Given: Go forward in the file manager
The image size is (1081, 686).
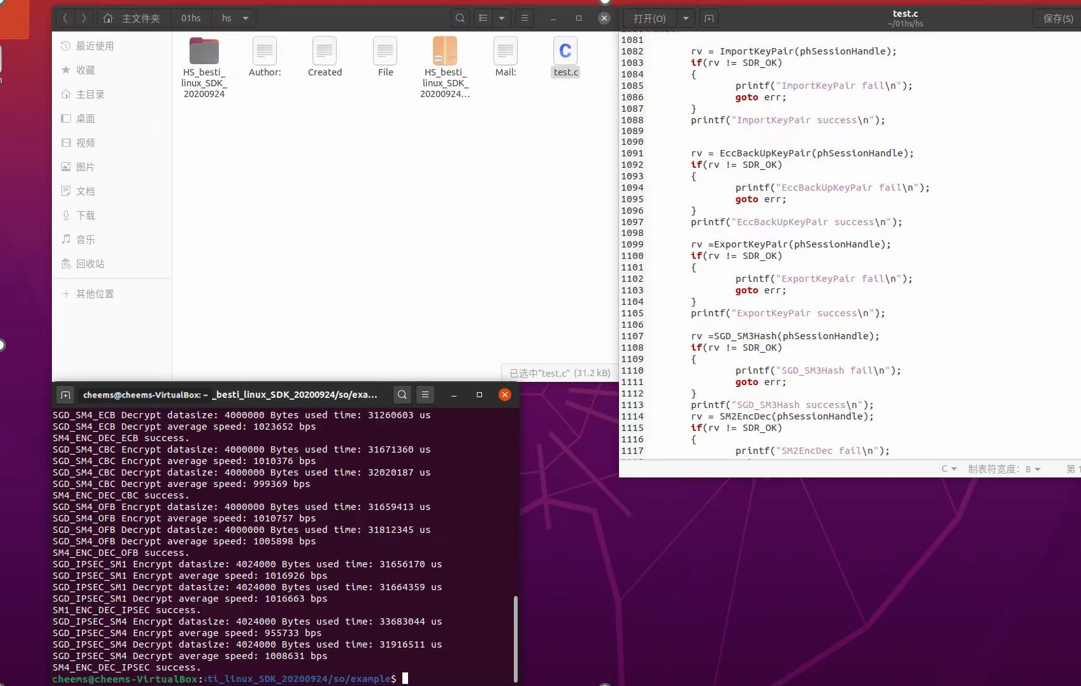Looking at the screenshot, I should pyautogui.click(x=84, y=18).
